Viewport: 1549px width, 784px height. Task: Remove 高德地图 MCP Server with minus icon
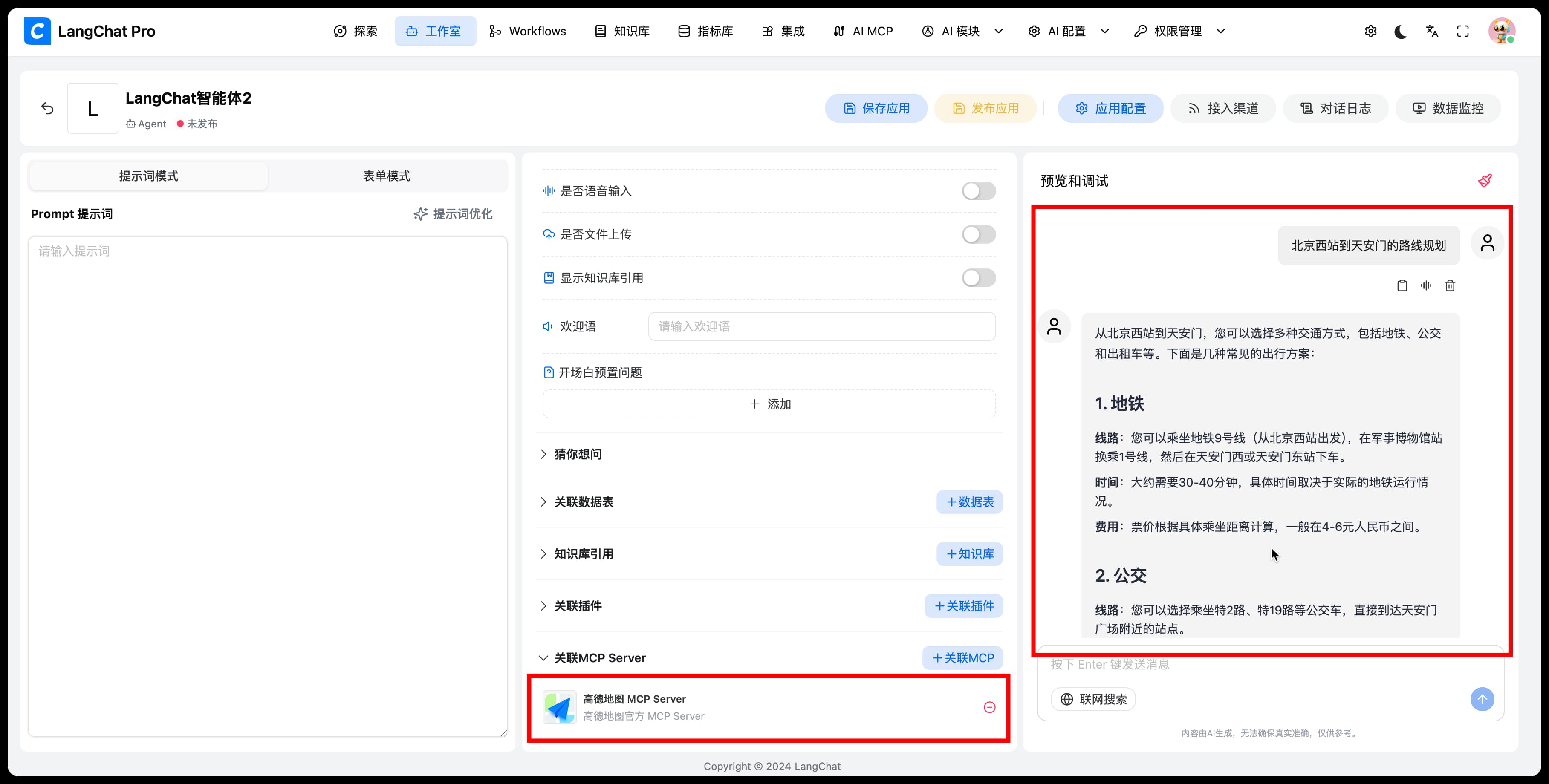pos(989,707)
